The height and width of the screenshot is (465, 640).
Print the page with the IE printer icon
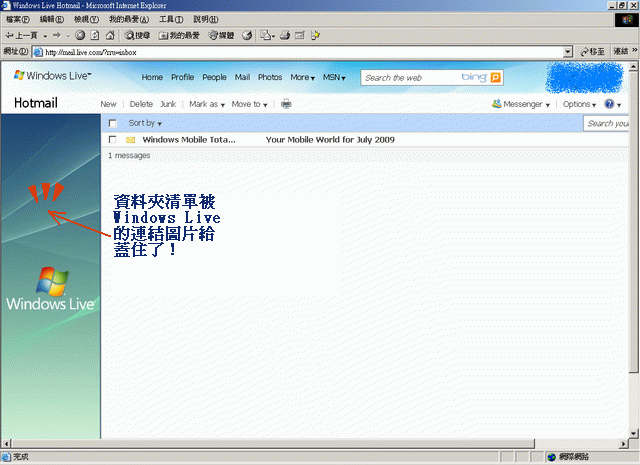(x=285, y=36)
